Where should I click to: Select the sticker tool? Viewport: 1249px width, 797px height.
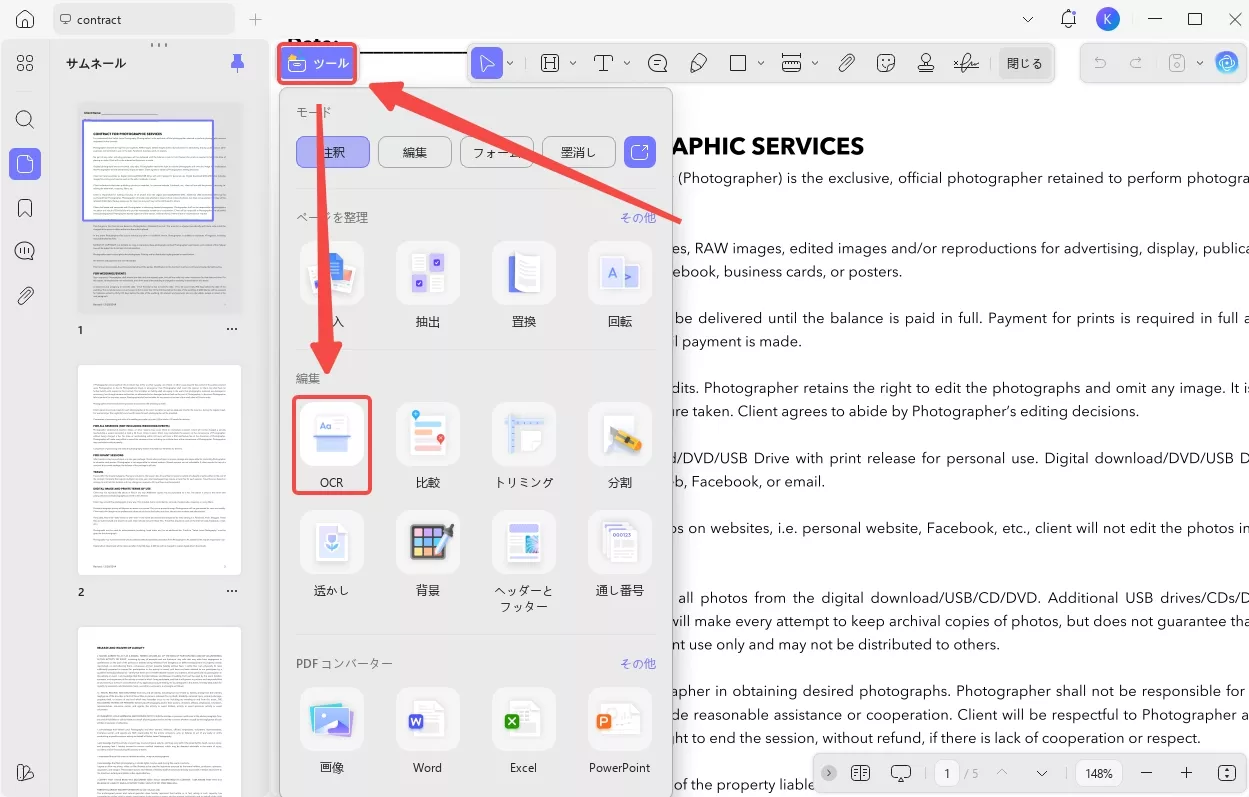(885, 63)
